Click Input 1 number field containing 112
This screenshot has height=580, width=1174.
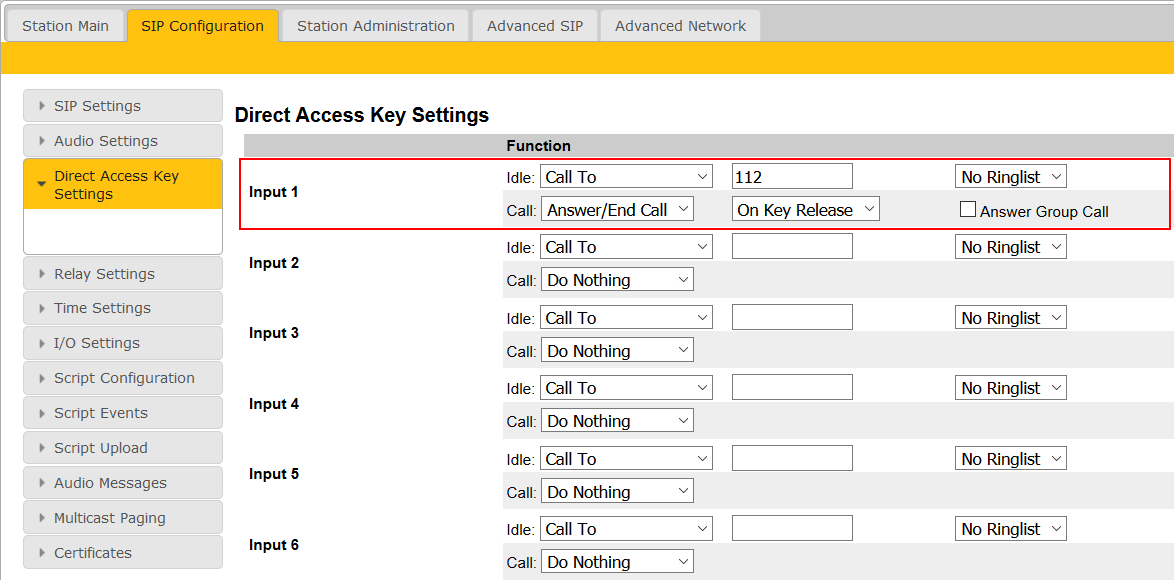(x=792, y=177)
